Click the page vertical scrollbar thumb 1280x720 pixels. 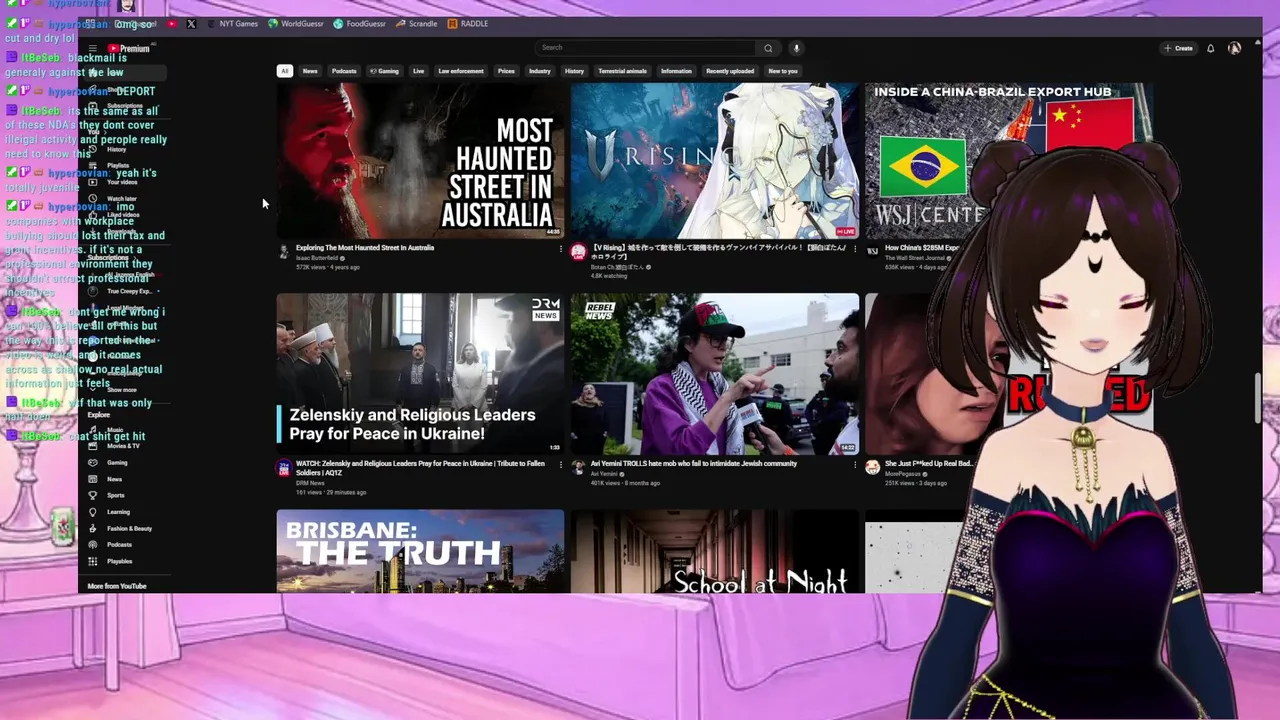point(1258,398)
